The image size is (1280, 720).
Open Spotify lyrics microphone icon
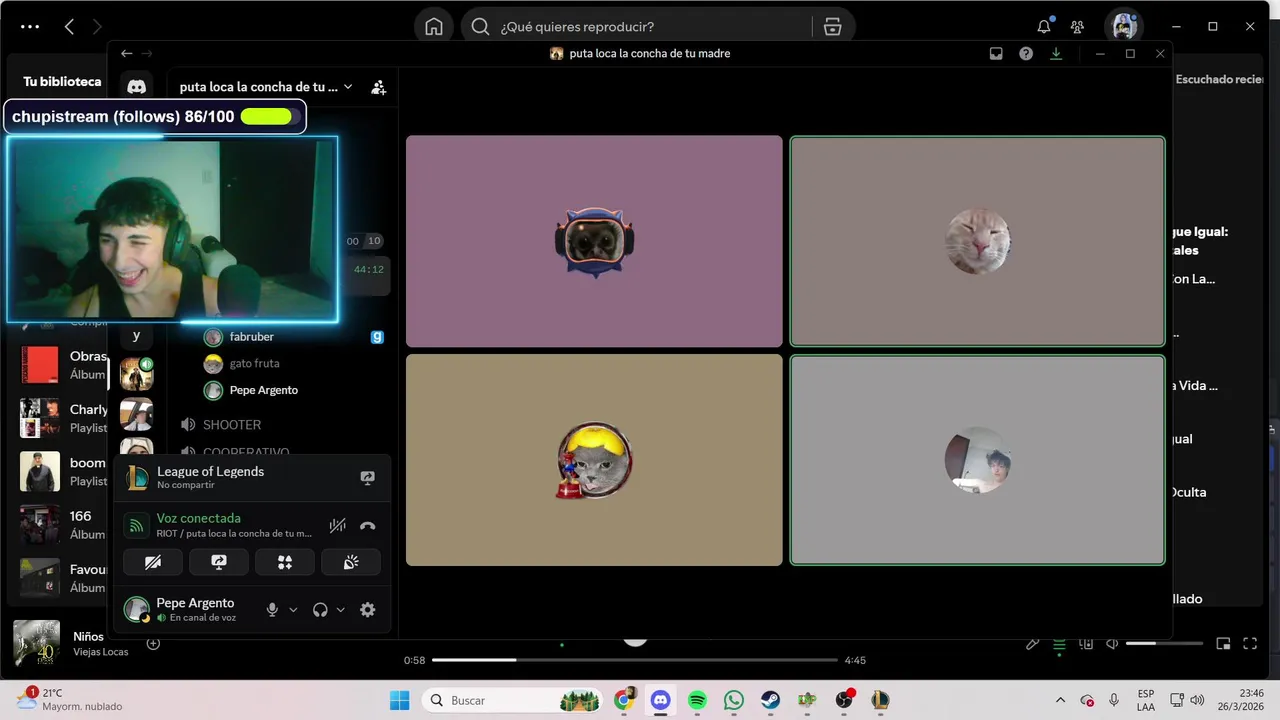point(1033,644)
